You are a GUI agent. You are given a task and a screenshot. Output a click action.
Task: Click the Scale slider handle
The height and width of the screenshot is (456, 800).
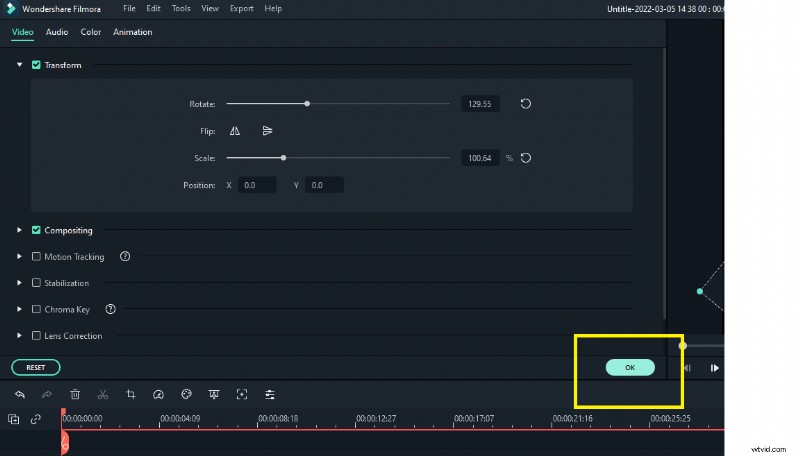click(284, 157)
